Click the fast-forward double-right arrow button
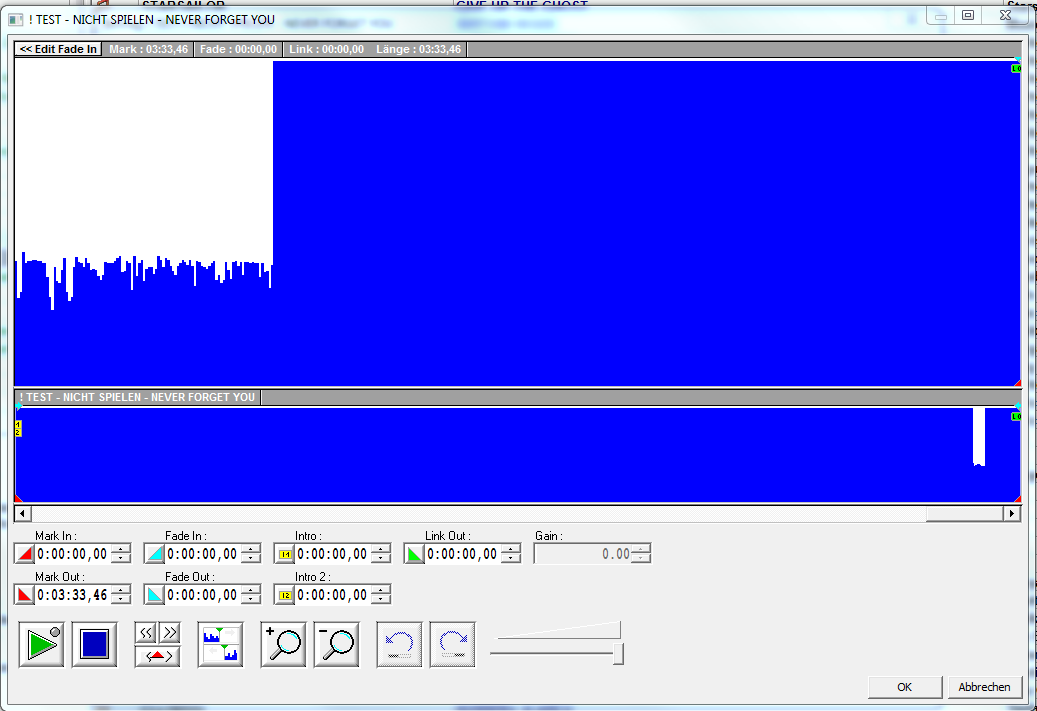1037x711 pixels. (169, 633)
